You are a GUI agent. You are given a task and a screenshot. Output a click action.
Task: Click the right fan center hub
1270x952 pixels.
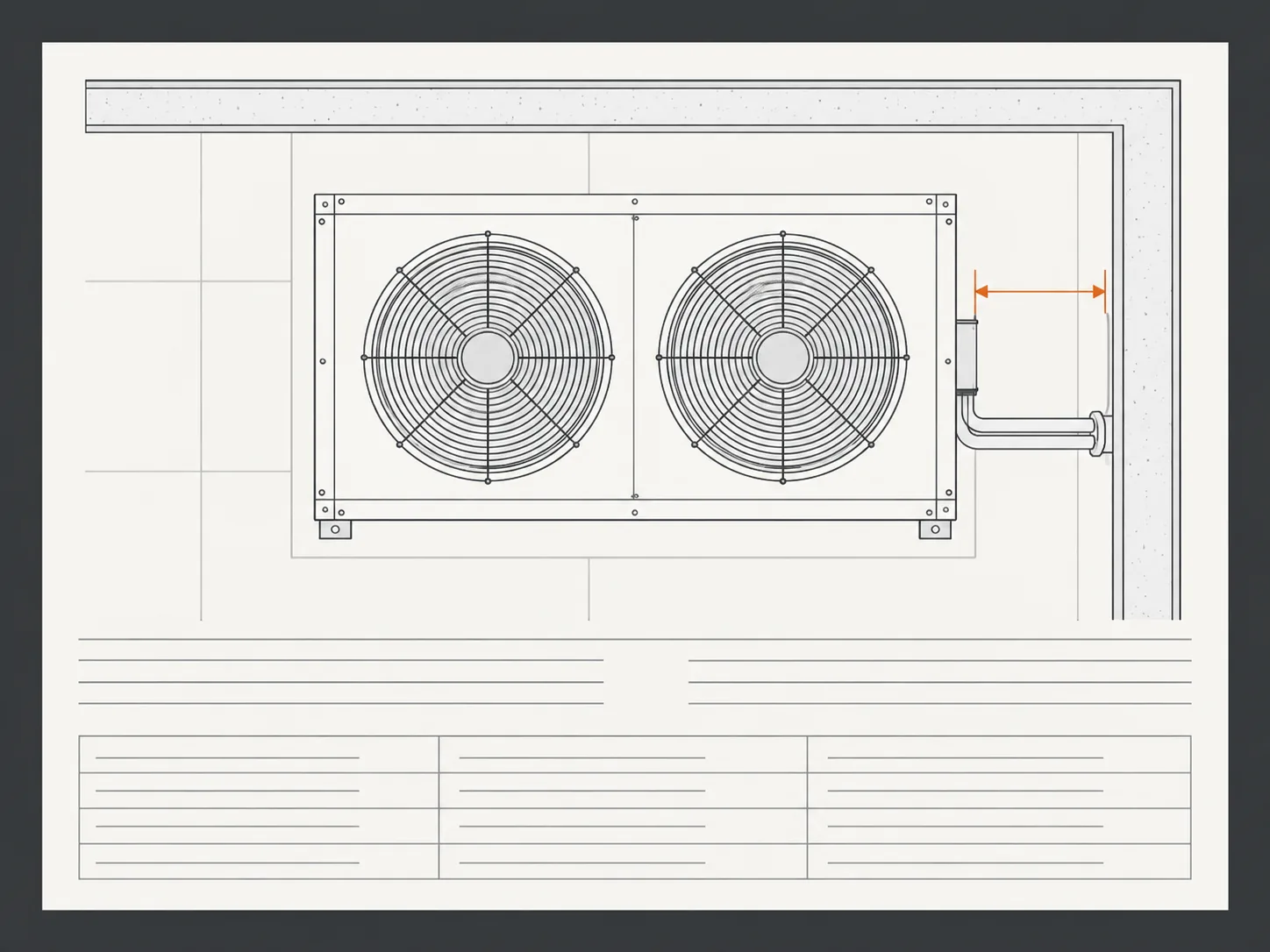[x=782, y=358]
